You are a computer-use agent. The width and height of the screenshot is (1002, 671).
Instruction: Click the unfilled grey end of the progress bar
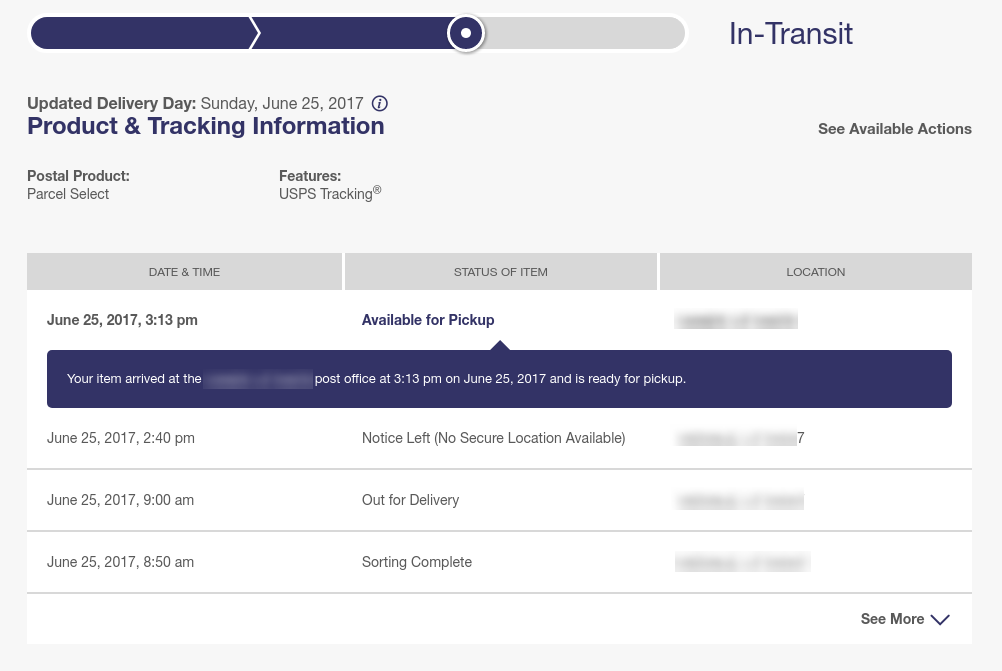coord(584,33)
